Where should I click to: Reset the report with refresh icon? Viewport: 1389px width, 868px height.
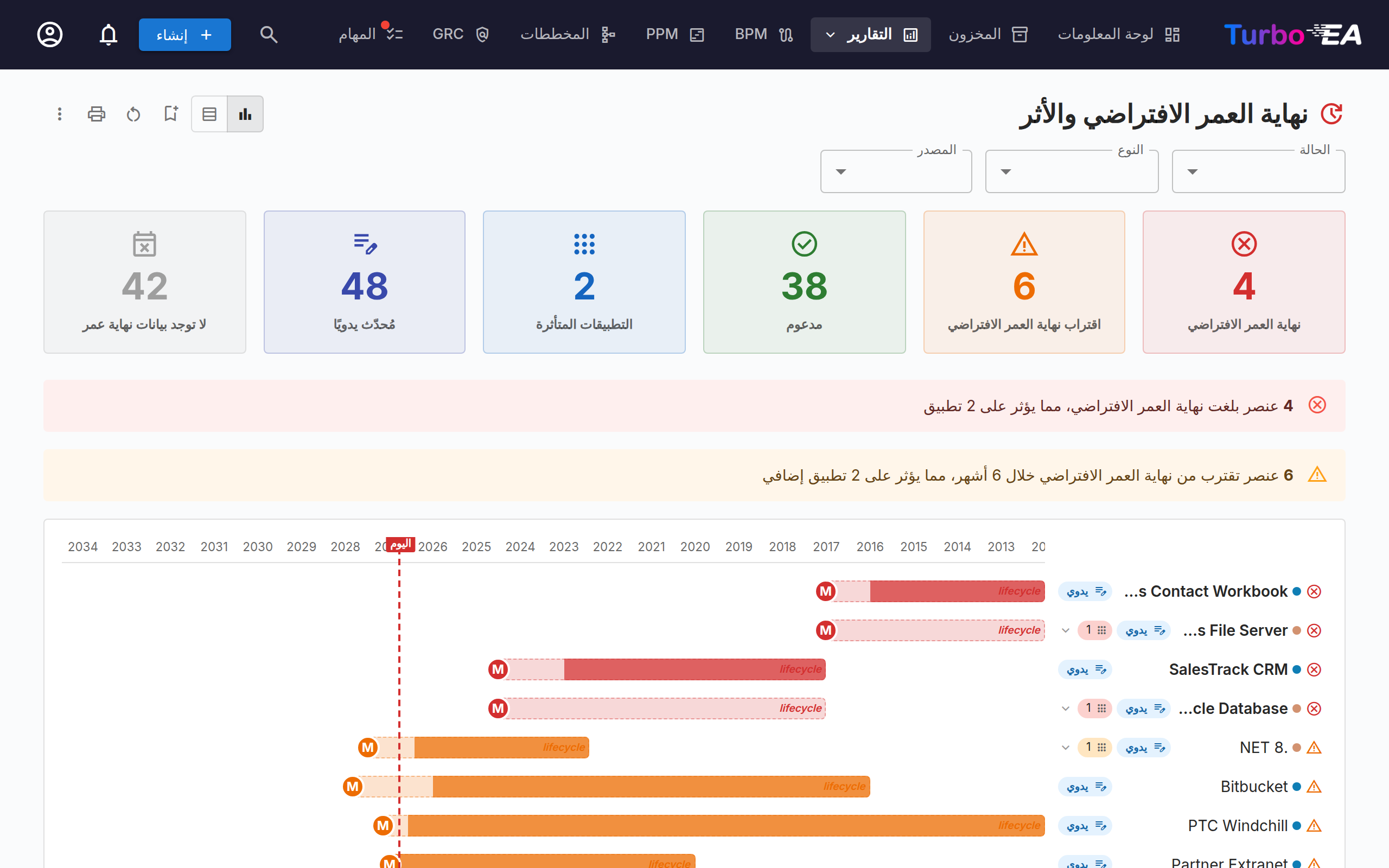(133, 114)
